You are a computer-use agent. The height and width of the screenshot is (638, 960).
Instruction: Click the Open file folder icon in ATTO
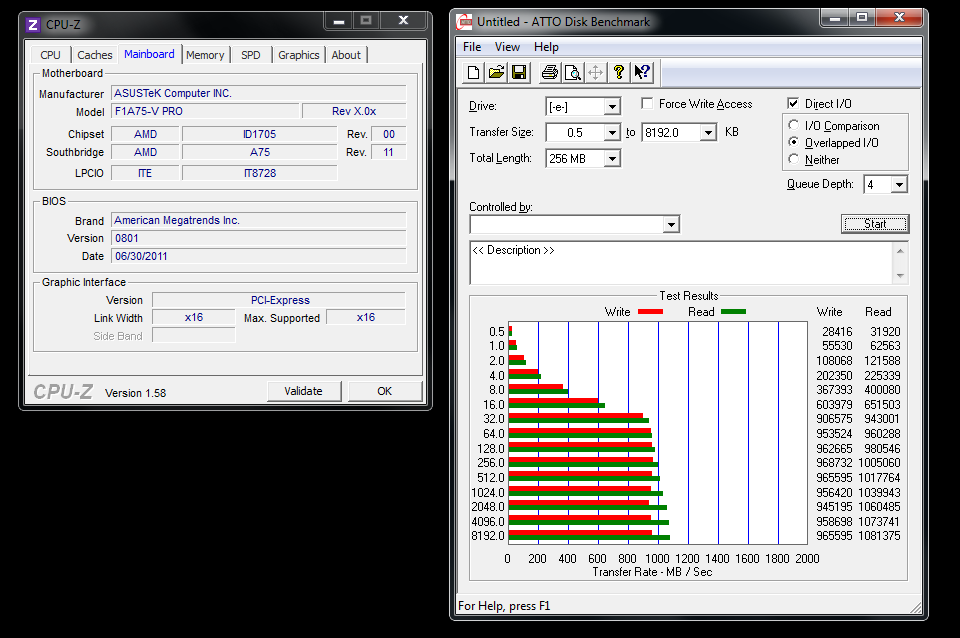coord(497,72)
